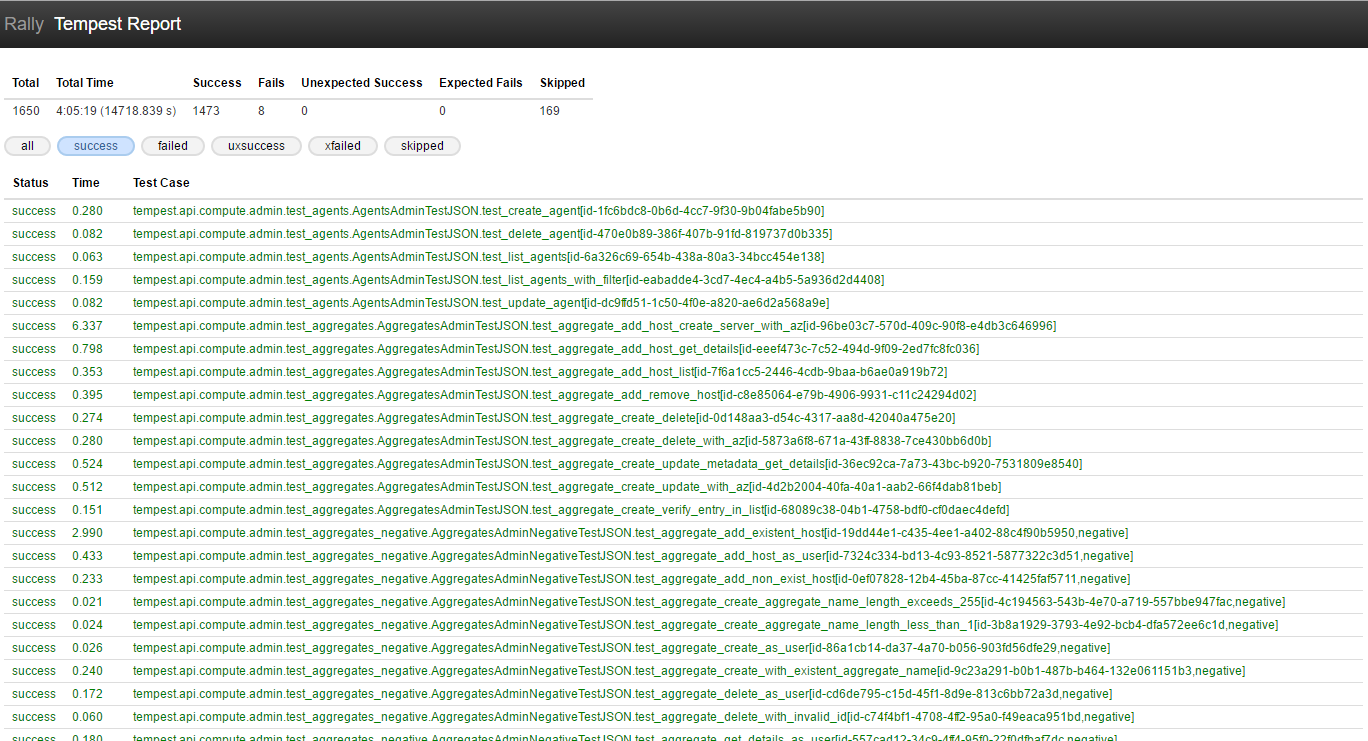The height and width of the screenshot is (741, 1368).
Task: Open test_aggregate_add_non_exist_host row
Action: coord(683,579)
